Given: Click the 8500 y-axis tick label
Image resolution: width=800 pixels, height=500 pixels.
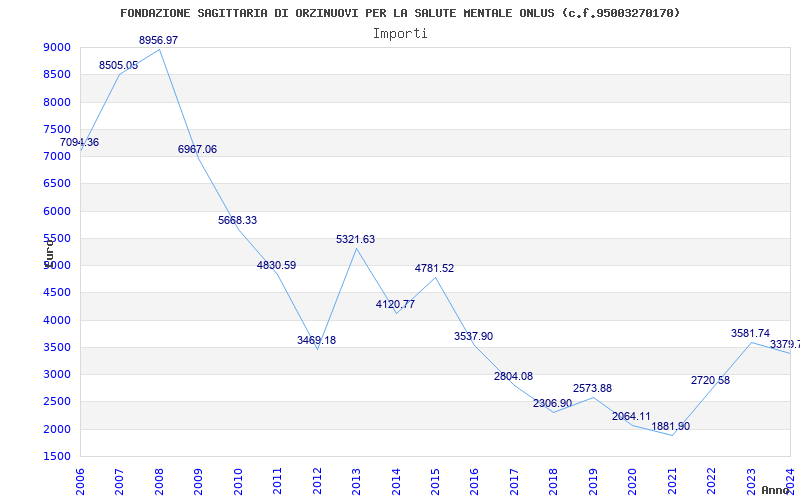Looking at the screenshot, I should tap(56, 74).
